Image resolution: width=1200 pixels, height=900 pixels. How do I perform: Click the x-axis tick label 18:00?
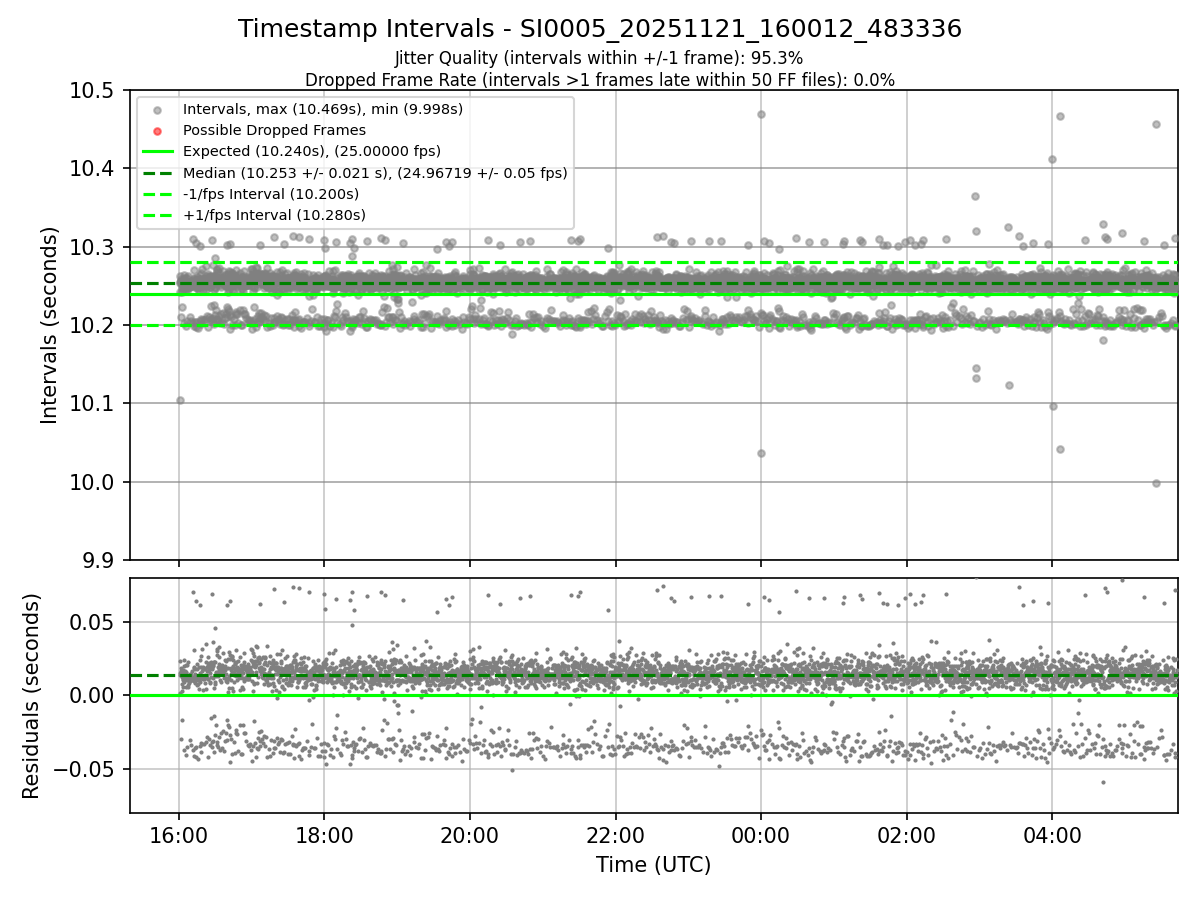tap(324, 835)
